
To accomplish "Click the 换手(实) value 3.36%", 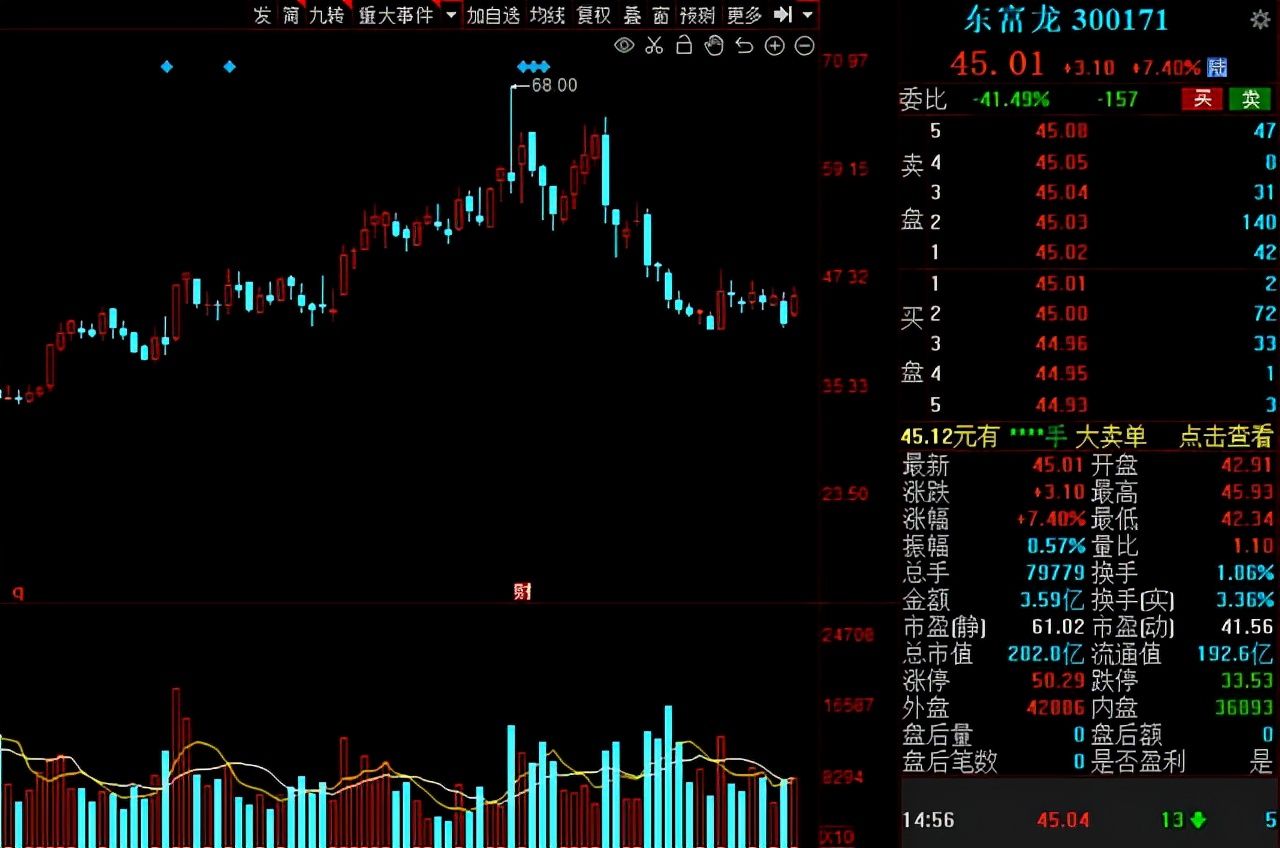I will pos(1245,600).
